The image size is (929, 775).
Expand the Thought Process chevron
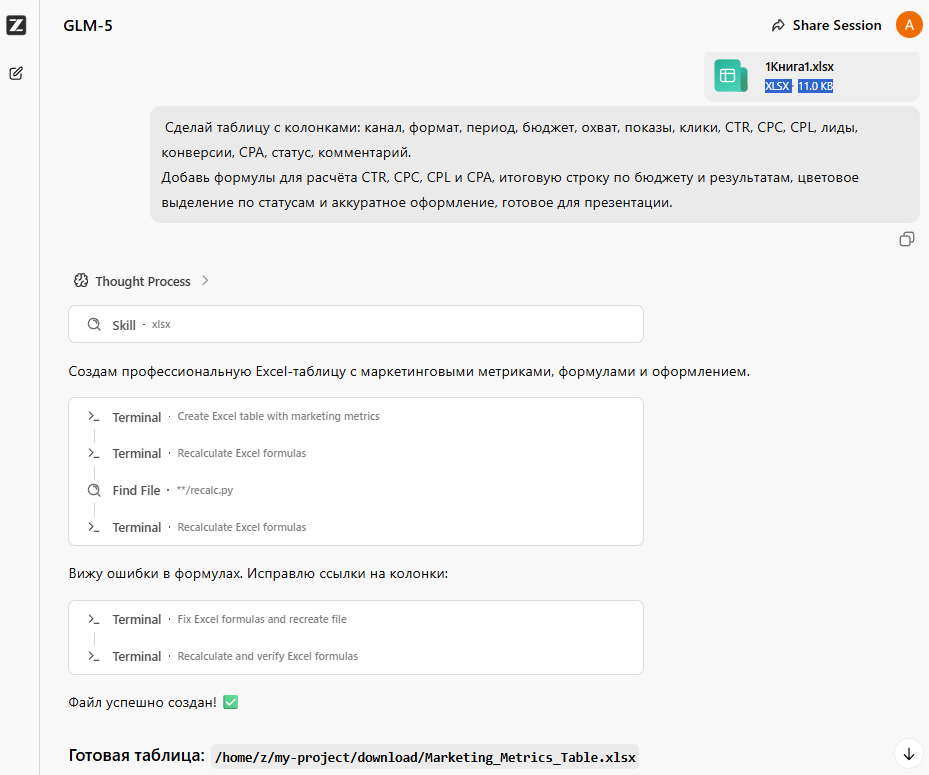click(x=205, y=281)
